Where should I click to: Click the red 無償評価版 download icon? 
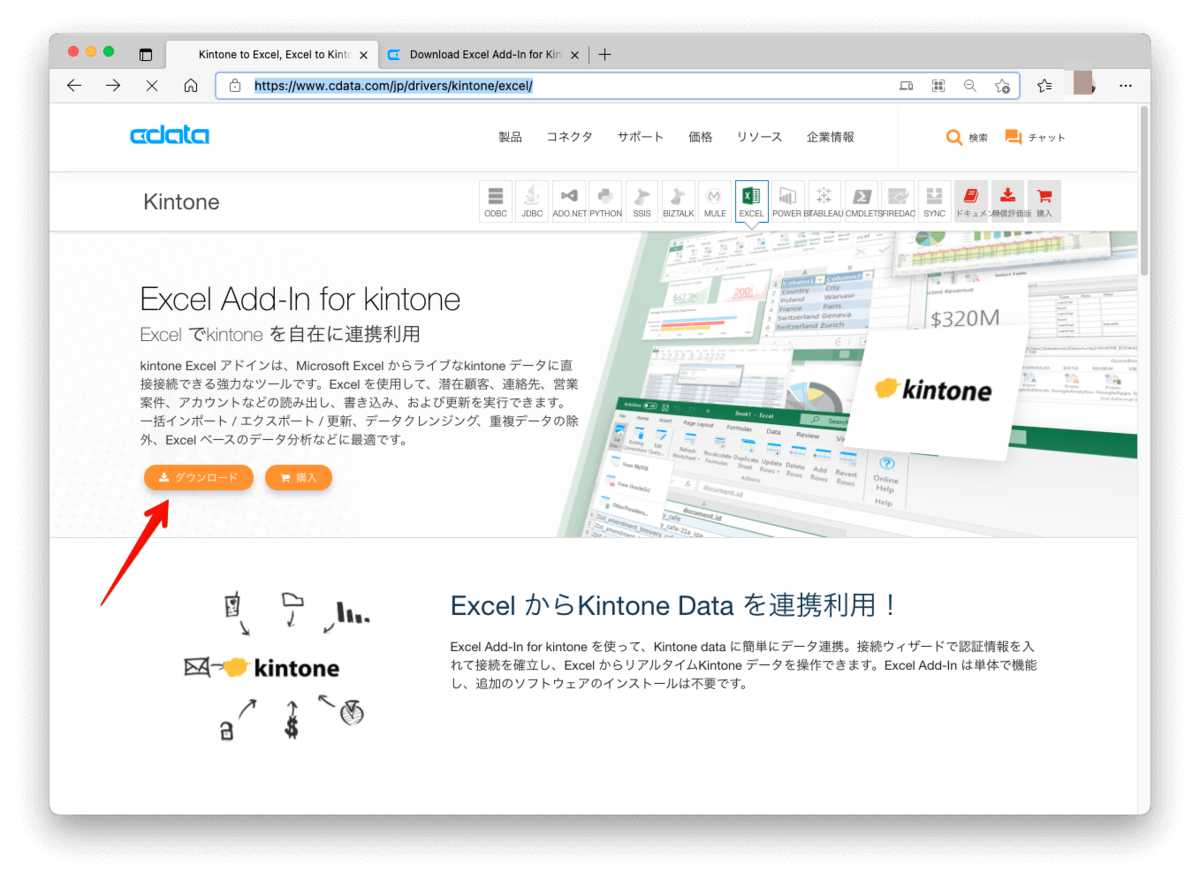click(1008, 201)
